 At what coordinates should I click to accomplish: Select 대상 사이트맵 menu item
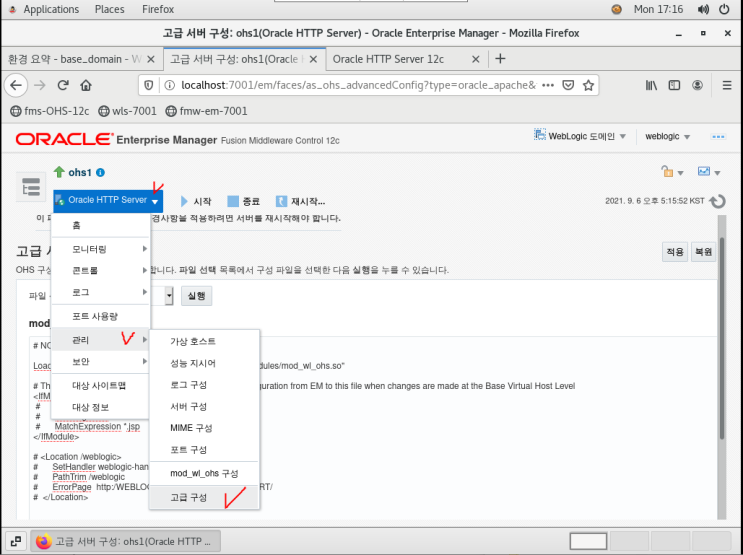click(101, 385)
